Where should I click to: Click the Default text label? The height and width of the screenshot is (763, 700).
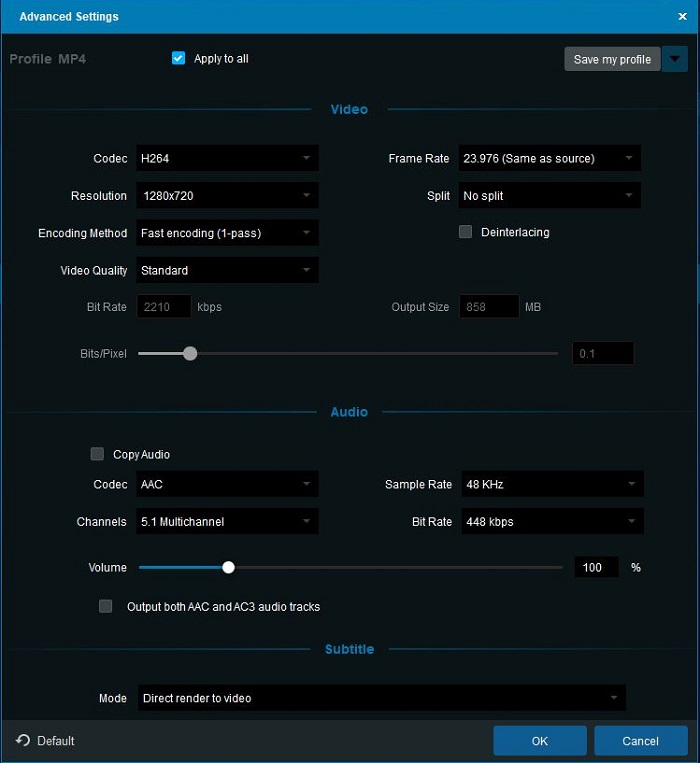pos(56,741)
